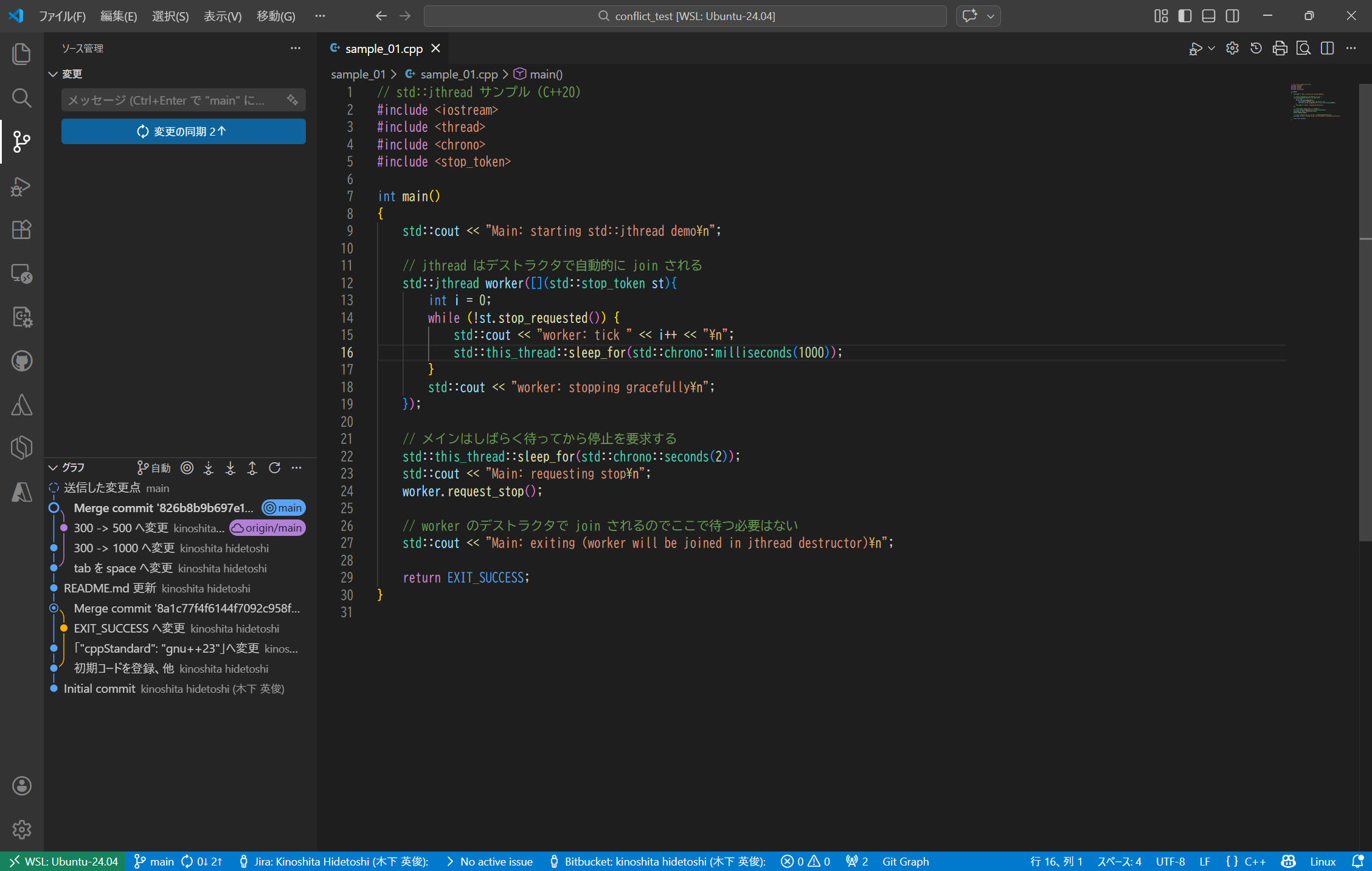Toggle the primary side bar
1372x871 pixels.
(x=1185, y=16)
